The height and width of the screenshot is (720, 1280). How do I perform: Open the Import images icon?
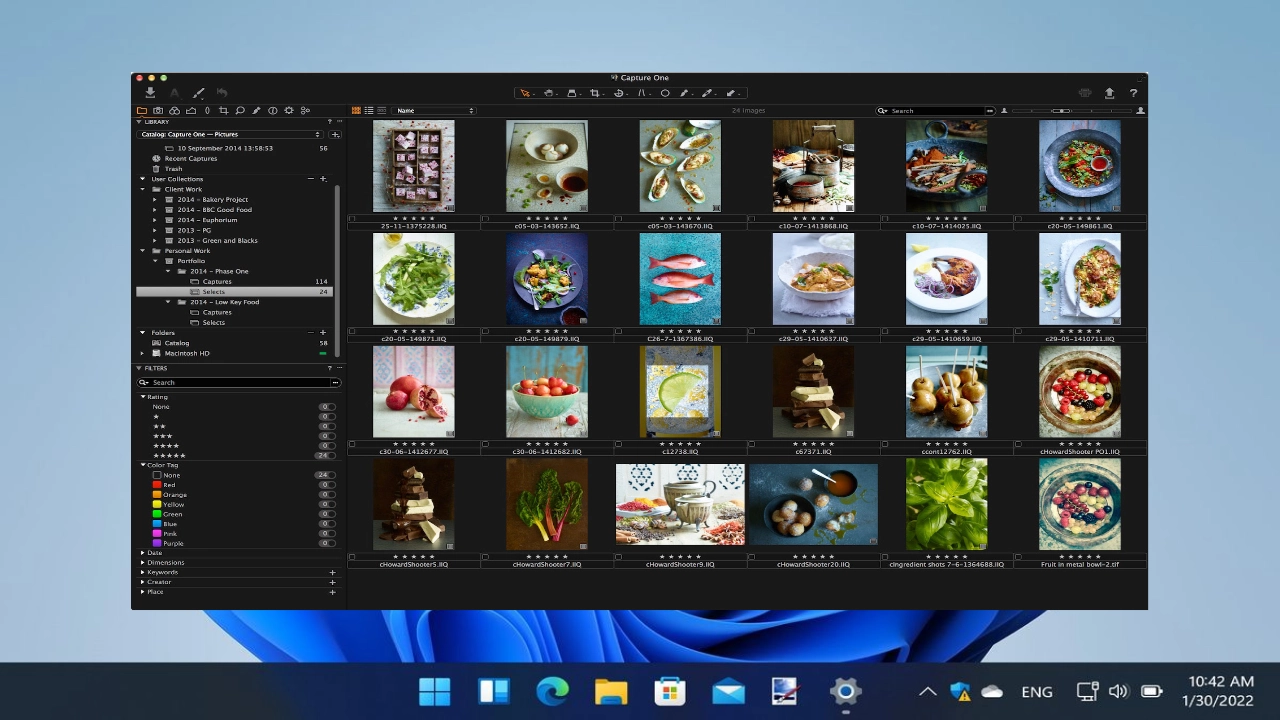click(x=150, y=93)
